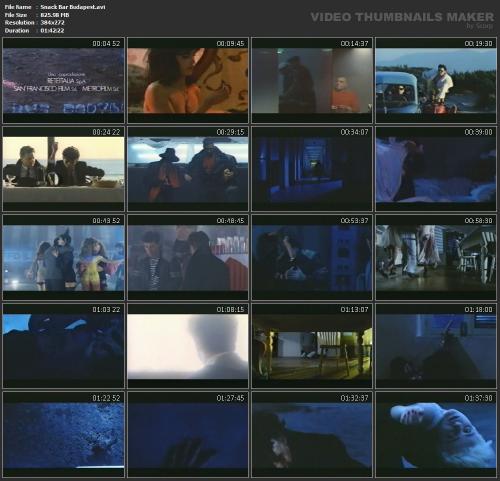Image resolution: width=500 pixels, height=481 pixels.
Task: Click the dark hand frame at 01:27:45
Action: pos(188,435)
